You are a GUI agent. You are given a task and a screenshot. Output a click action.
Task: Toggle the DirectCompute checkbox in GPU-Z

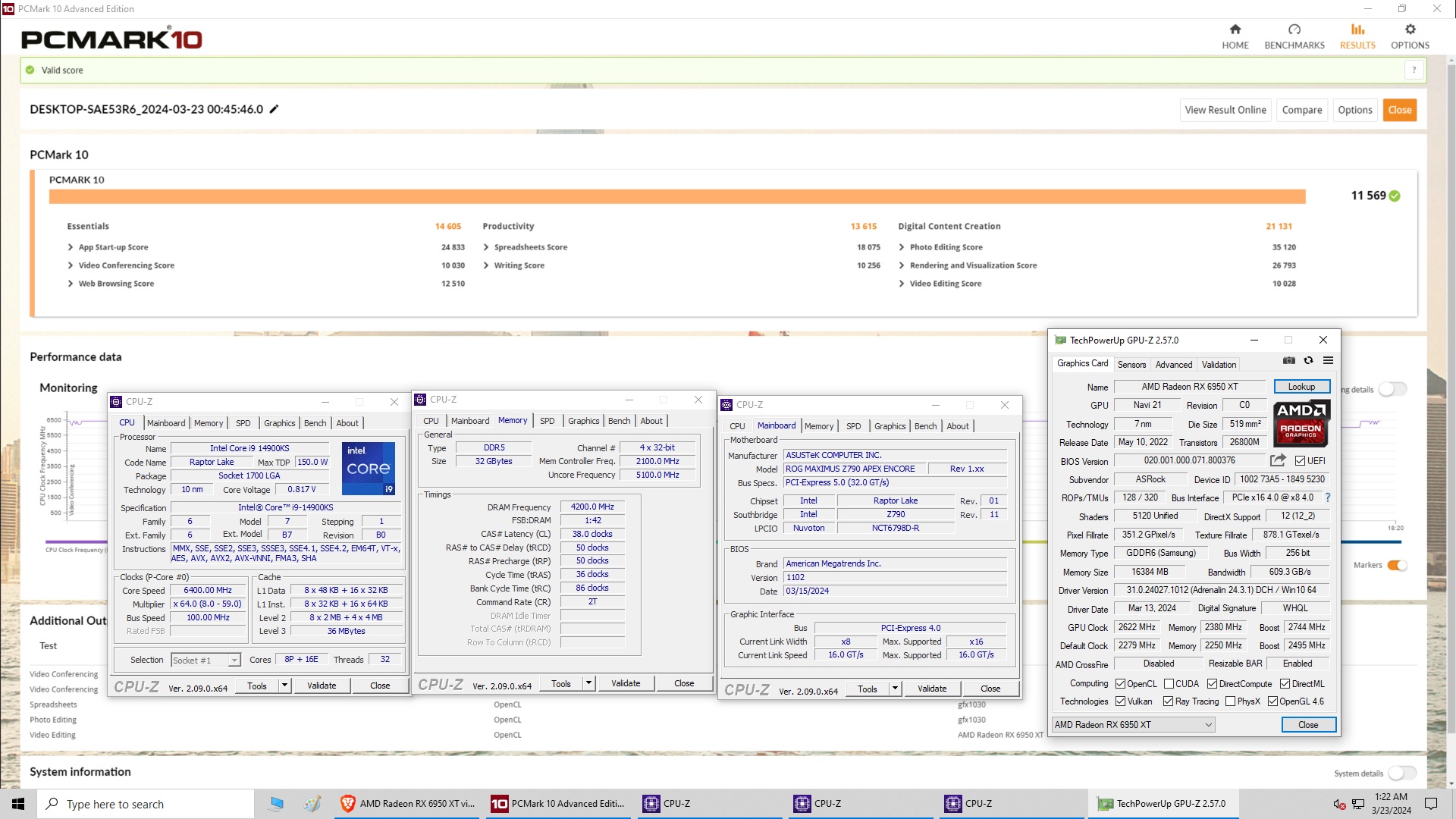click(x=1212, y=684)
